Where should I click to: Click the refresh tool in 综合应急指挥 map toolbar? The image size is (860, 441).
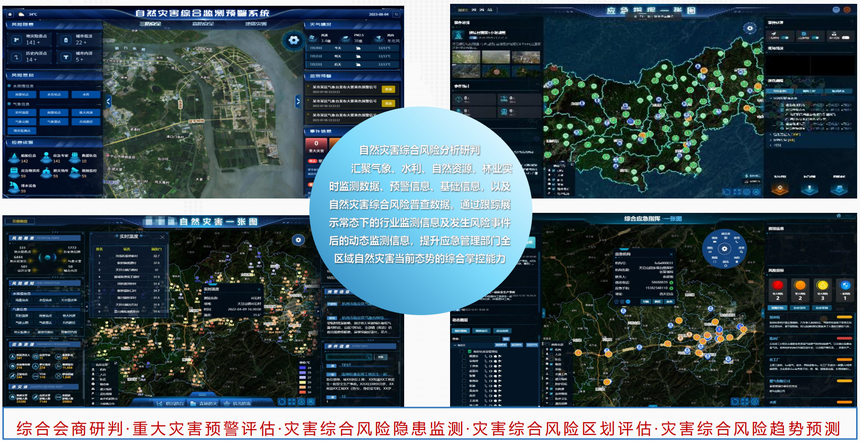[735, 402]
